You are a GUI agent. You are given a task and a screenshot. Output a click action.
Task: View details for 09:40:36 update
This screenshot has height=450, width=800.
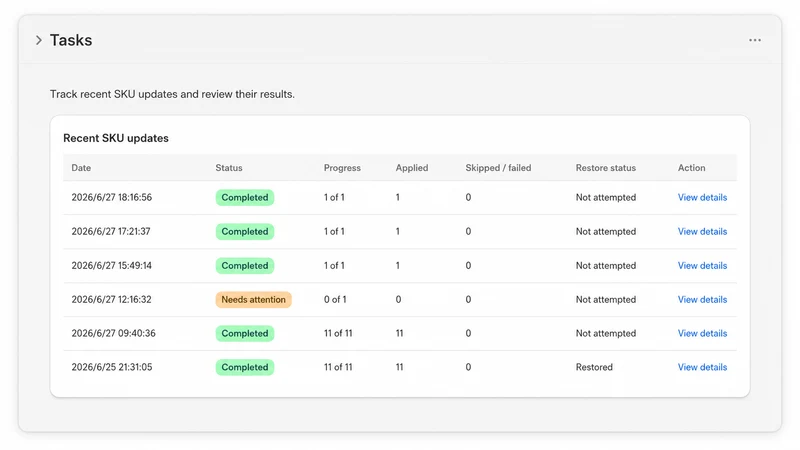[x=702, y=333]
